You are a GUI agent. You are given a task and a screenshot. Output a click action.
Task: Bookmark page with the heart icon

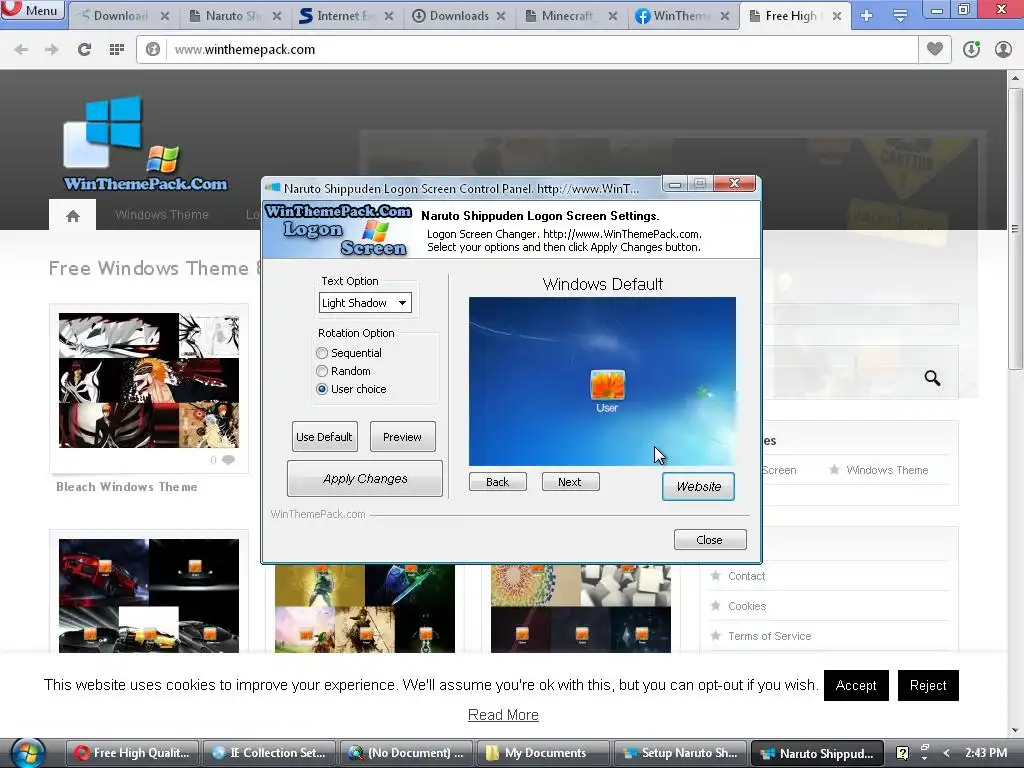click(935, 49)
